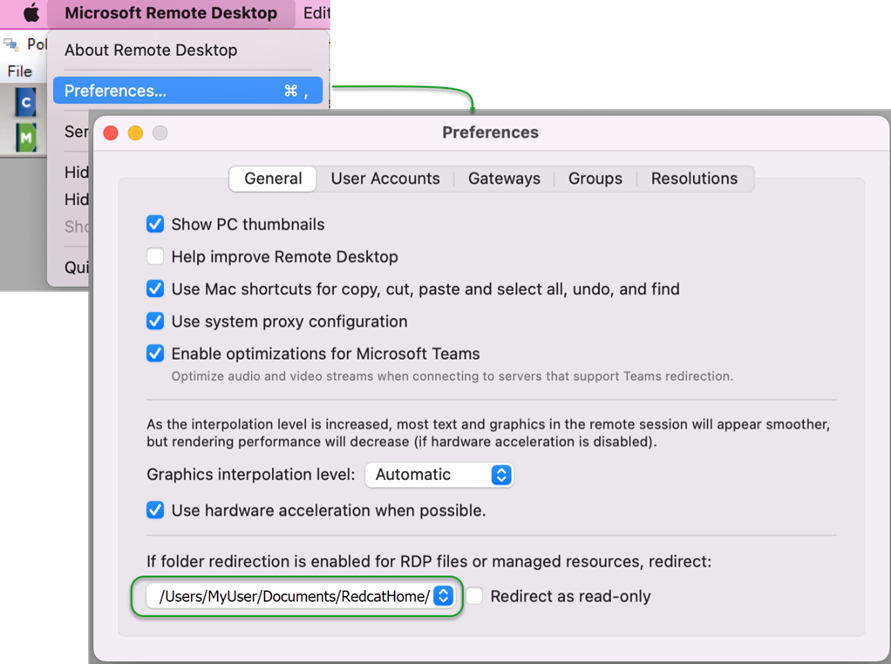Click the green M application icon
Screen dimensions: 891x664
26,137
